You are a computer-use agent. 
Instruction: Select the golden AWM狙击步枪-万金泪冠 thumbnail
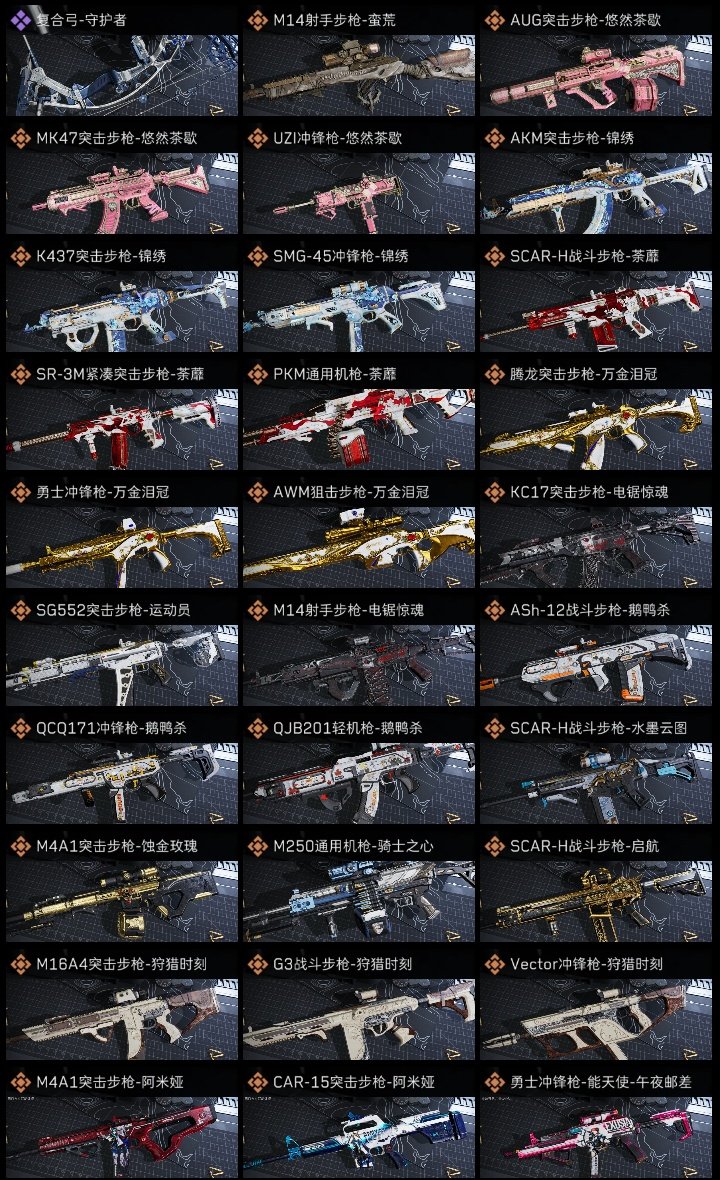point(359,548)
